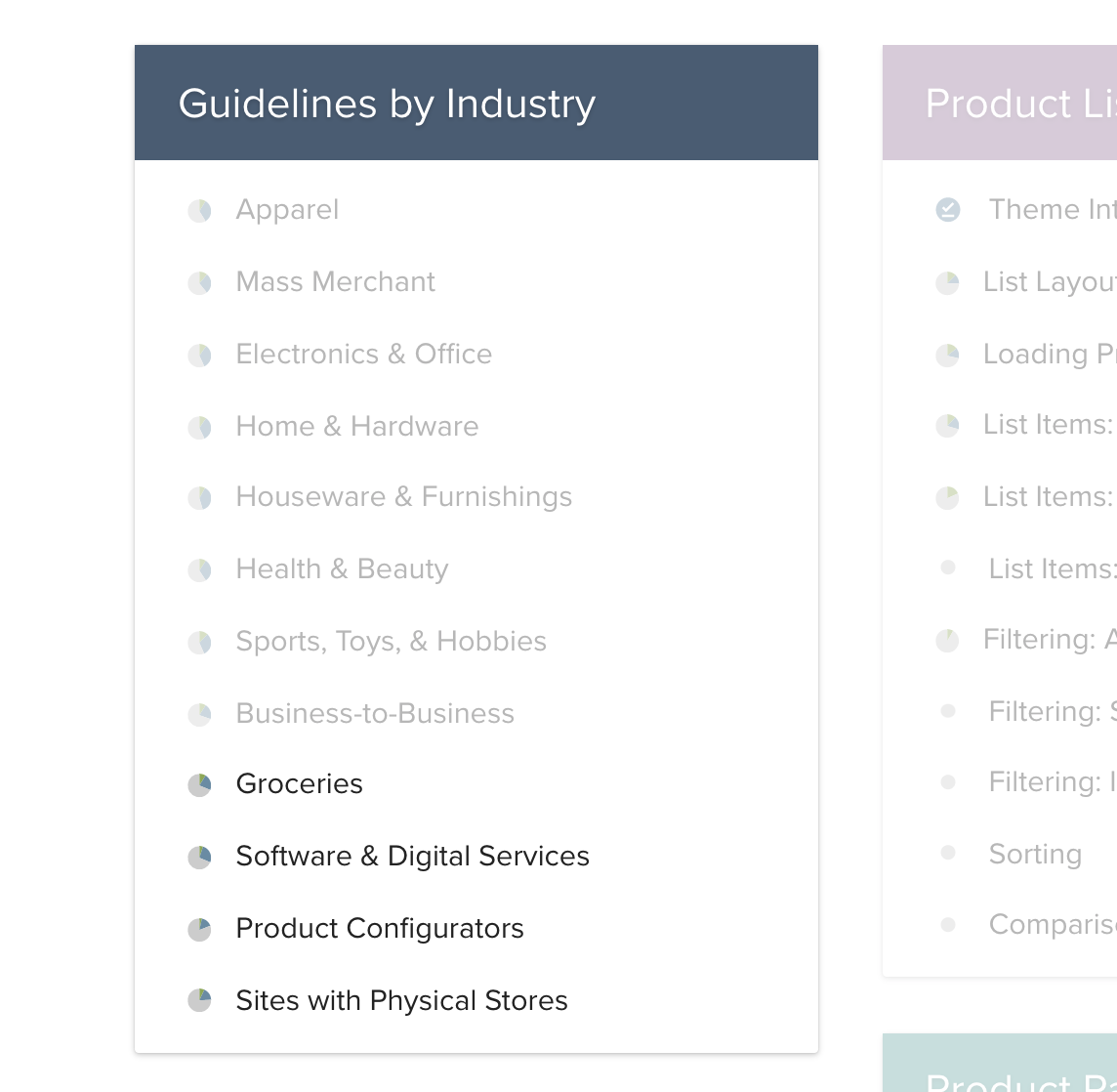Click the pie icon next to Mass Merchant
This screenshot has height=1092, width=1117.
200,283
